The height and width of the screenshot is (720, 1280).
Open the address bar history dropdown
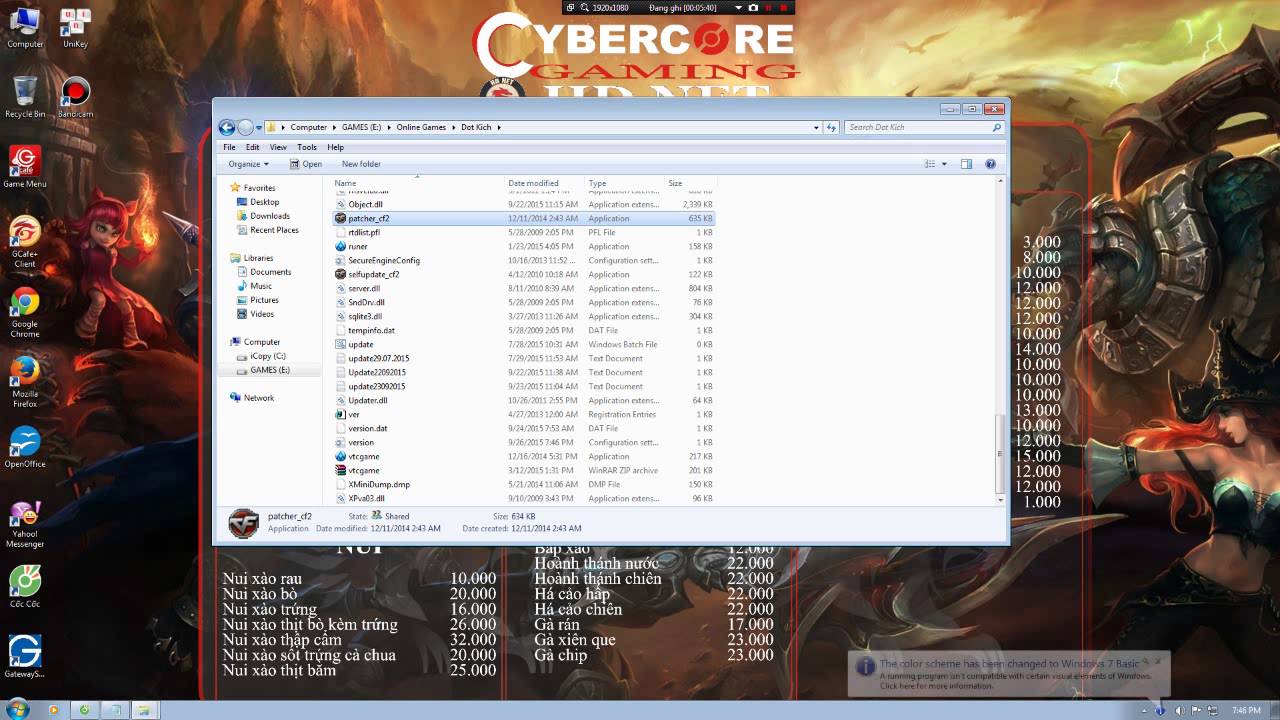coord(816,127)
